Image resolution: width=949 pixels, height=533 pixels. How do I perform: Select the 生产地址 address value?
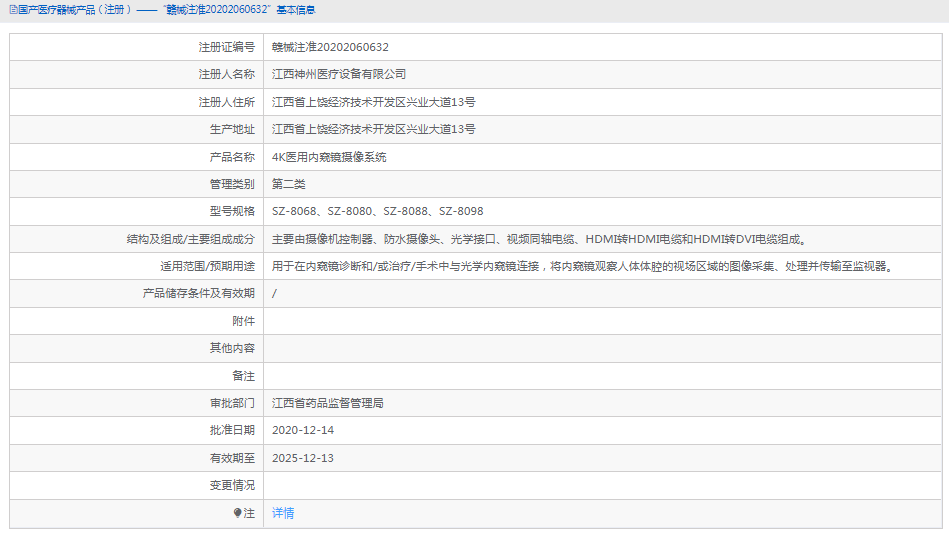pos(373,129)
